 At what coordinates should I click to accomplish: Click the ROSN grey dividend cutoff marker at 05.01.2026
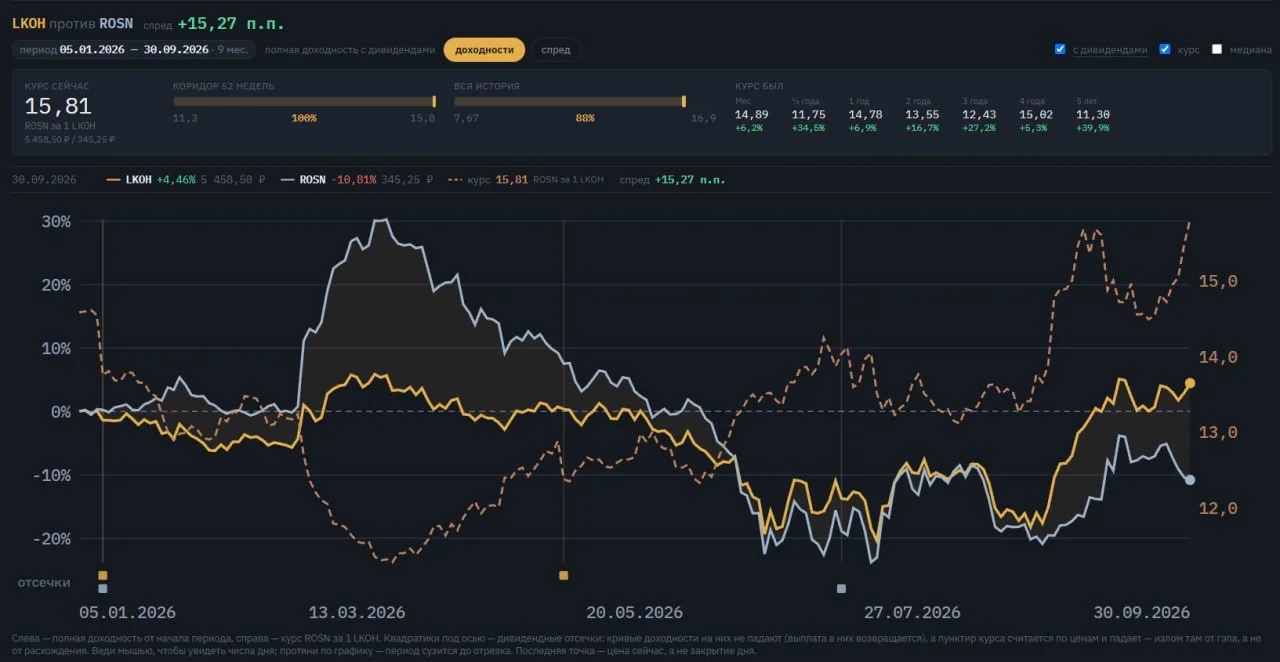point(103,588)
